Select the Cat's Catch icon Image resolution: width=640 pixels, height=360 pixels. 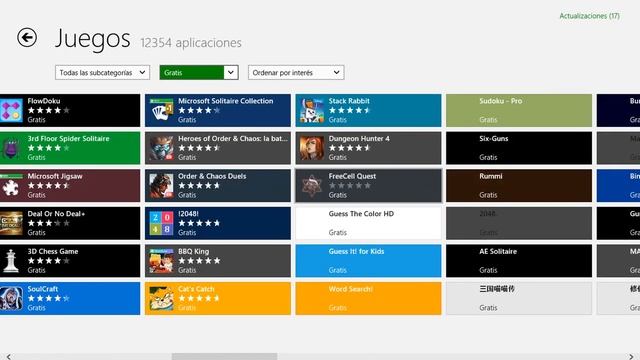click(x=161, y=298)
